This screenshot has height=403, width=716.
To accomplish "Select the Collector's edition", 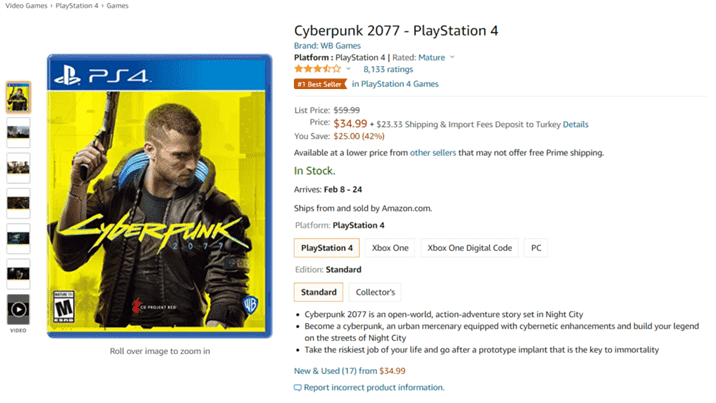I will point(375,292).
